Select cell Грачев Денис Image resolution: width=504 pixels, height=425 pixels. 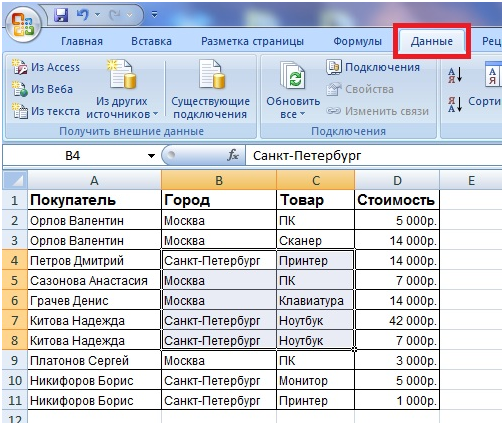(x=94, y=300)
